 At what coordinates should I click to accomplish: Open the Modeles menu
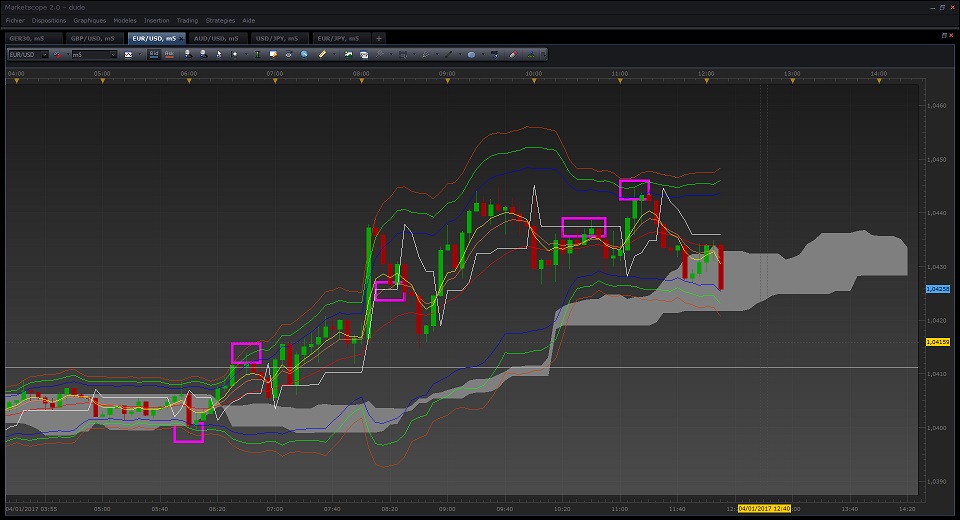tap(125, 20)
